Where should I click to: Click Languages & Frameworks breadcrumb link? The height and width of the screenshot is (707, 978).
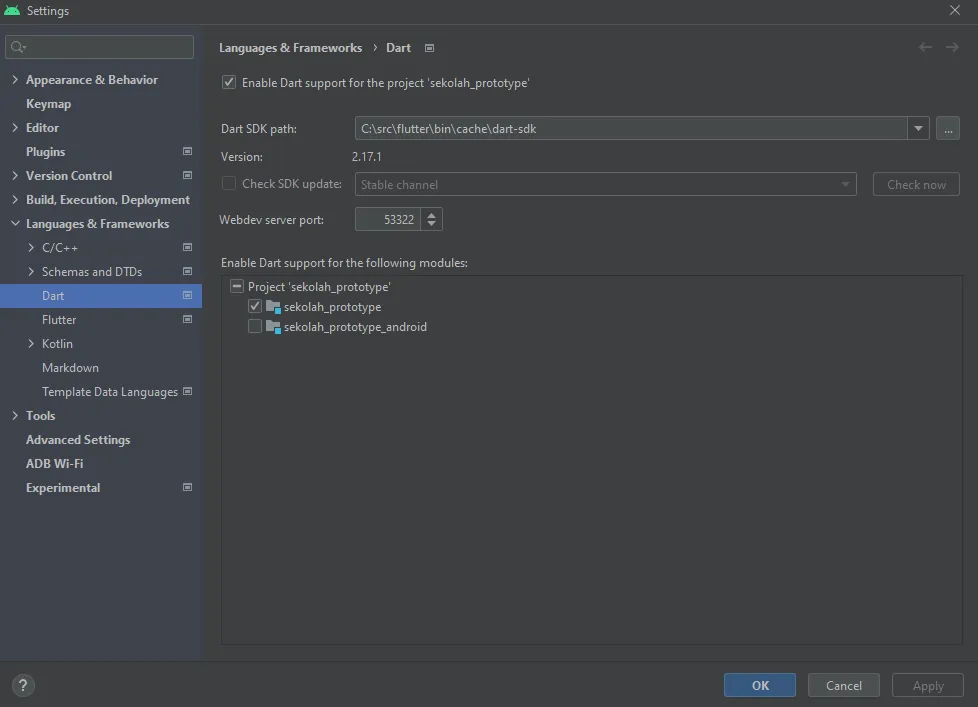pos(290,48)
